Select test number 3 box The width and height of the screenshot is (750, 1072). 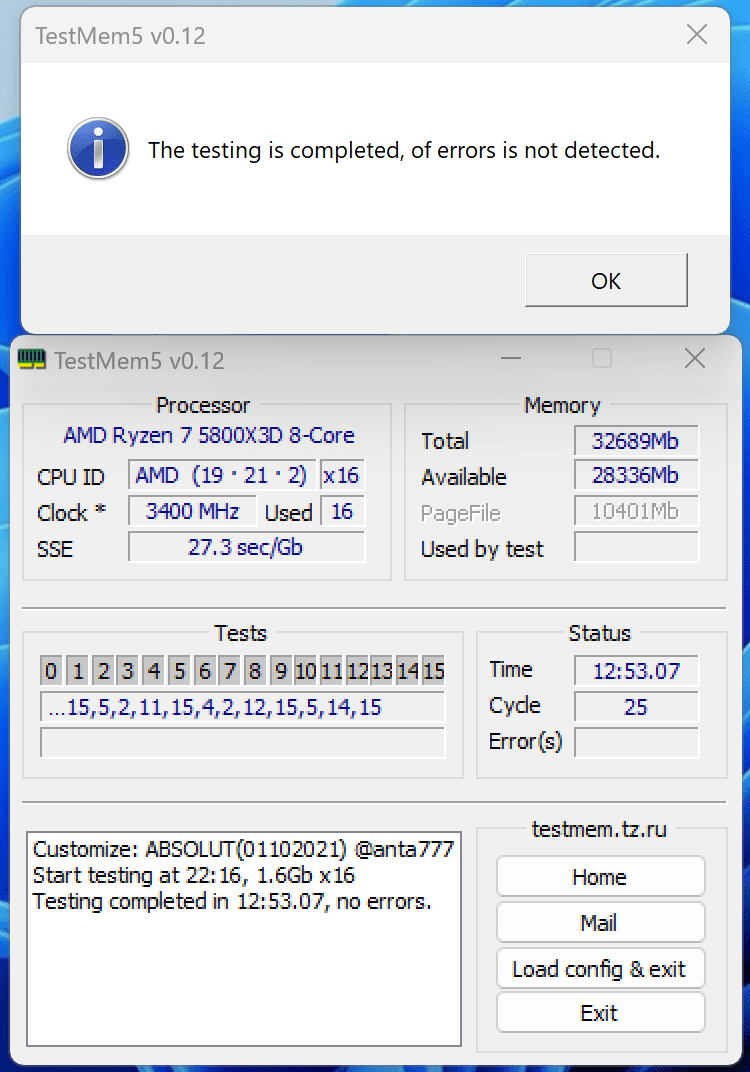click(x=128, y=671)
